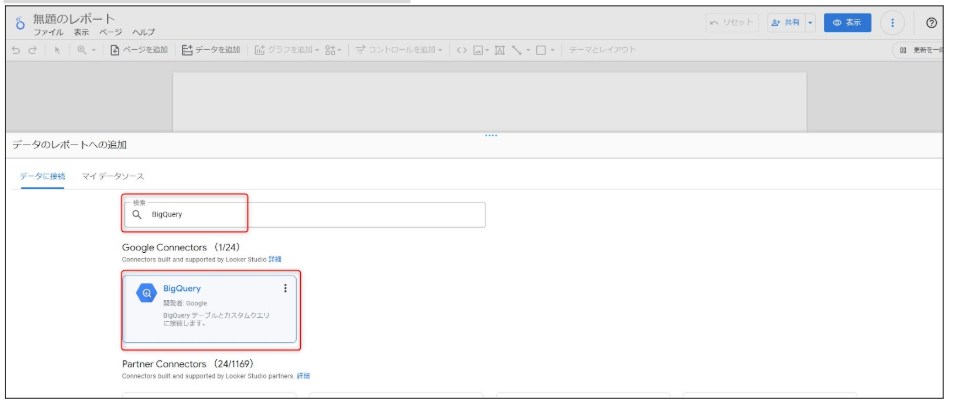Click the Google Connectors (1/24) heading

181,248
